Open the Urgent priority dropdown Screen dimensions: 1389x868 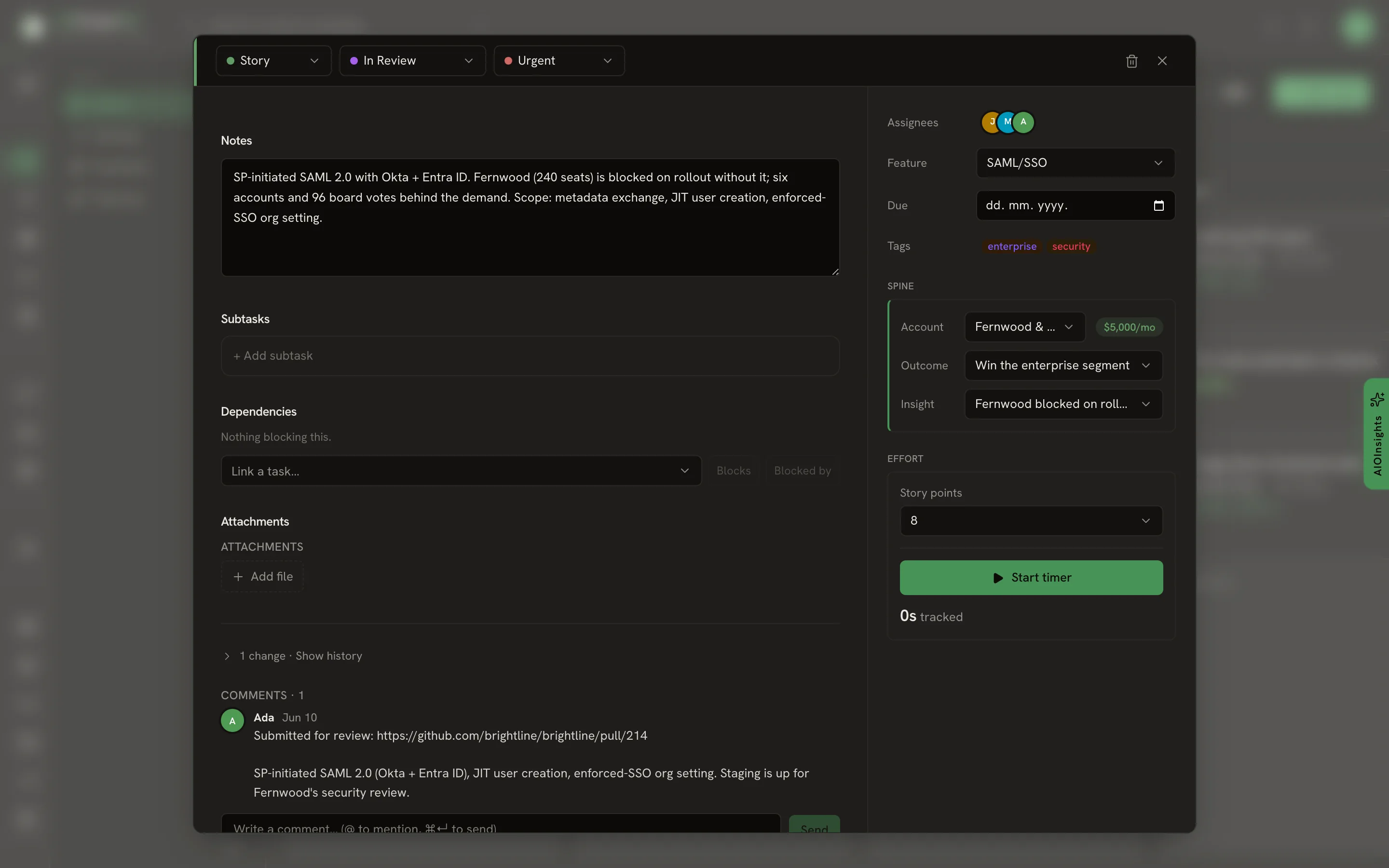coord(559,61)
